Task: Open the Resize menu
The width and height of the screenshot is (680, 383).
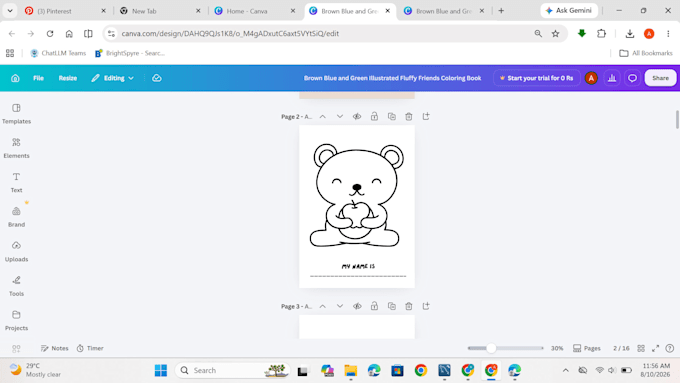Action: (x=68, y=78)
